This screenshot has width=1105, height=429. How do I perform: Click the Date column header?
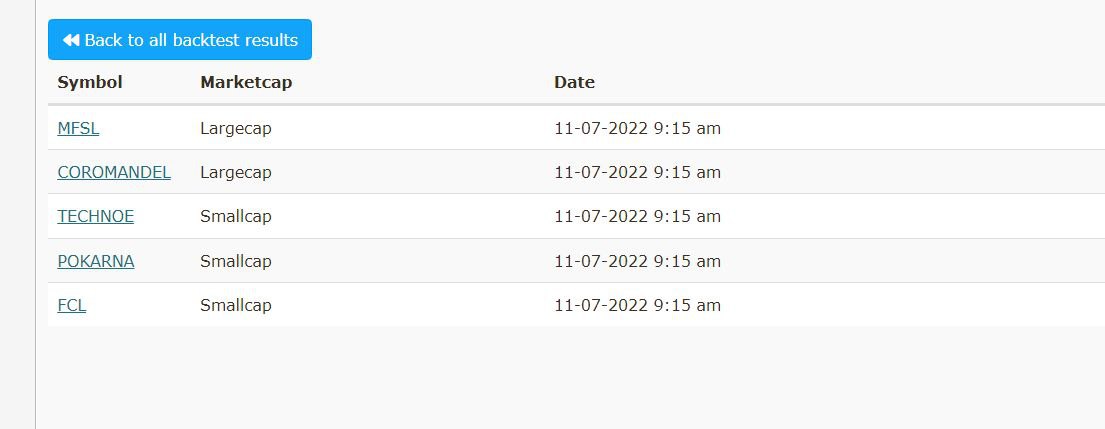point(574,82)
